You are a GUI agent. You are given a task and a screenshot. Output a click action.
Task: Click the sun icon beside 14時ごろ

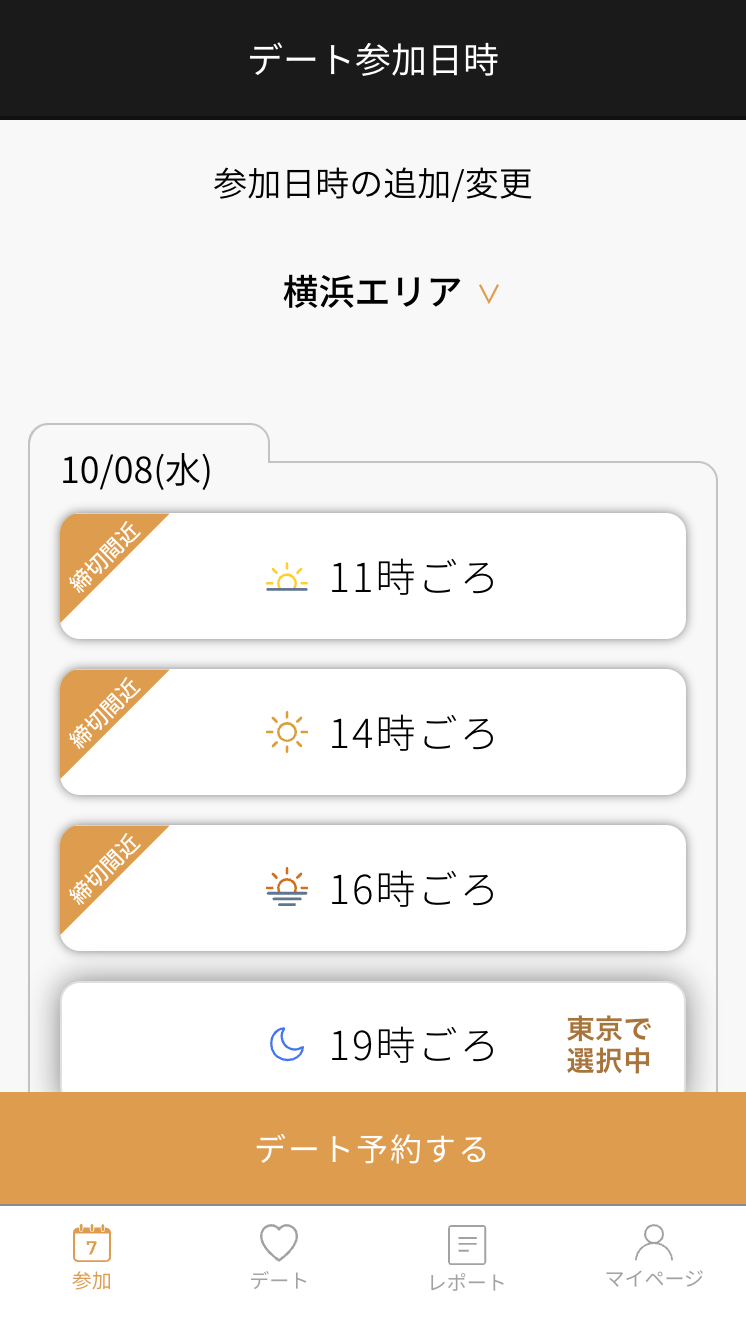point(287,732)
